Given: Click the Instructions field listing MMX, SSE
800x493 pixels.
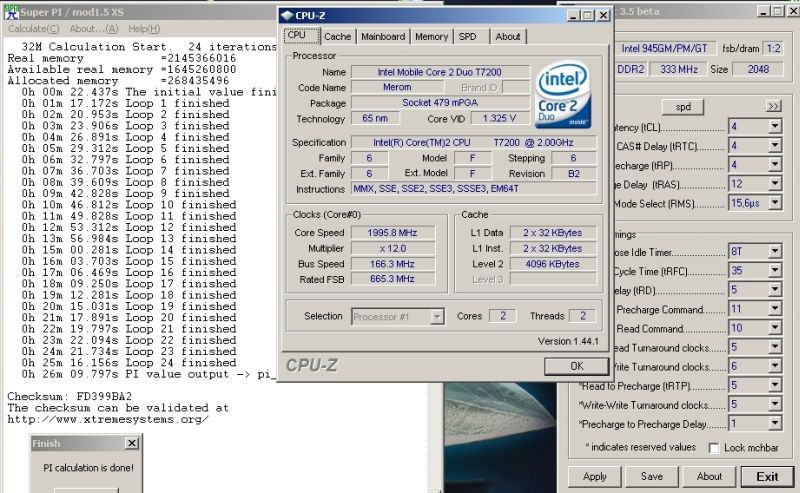Looking at the screenshot, I should click(x=473, y=189).
